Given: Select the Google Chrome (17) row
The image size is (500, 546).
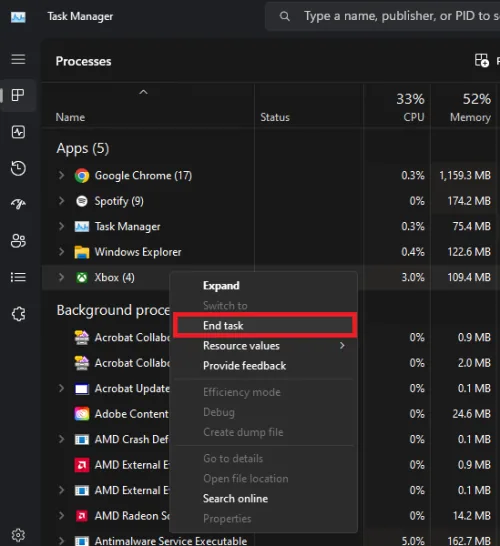Looking at the screenshot, I should pyautogui.click(x=270, y=176).
